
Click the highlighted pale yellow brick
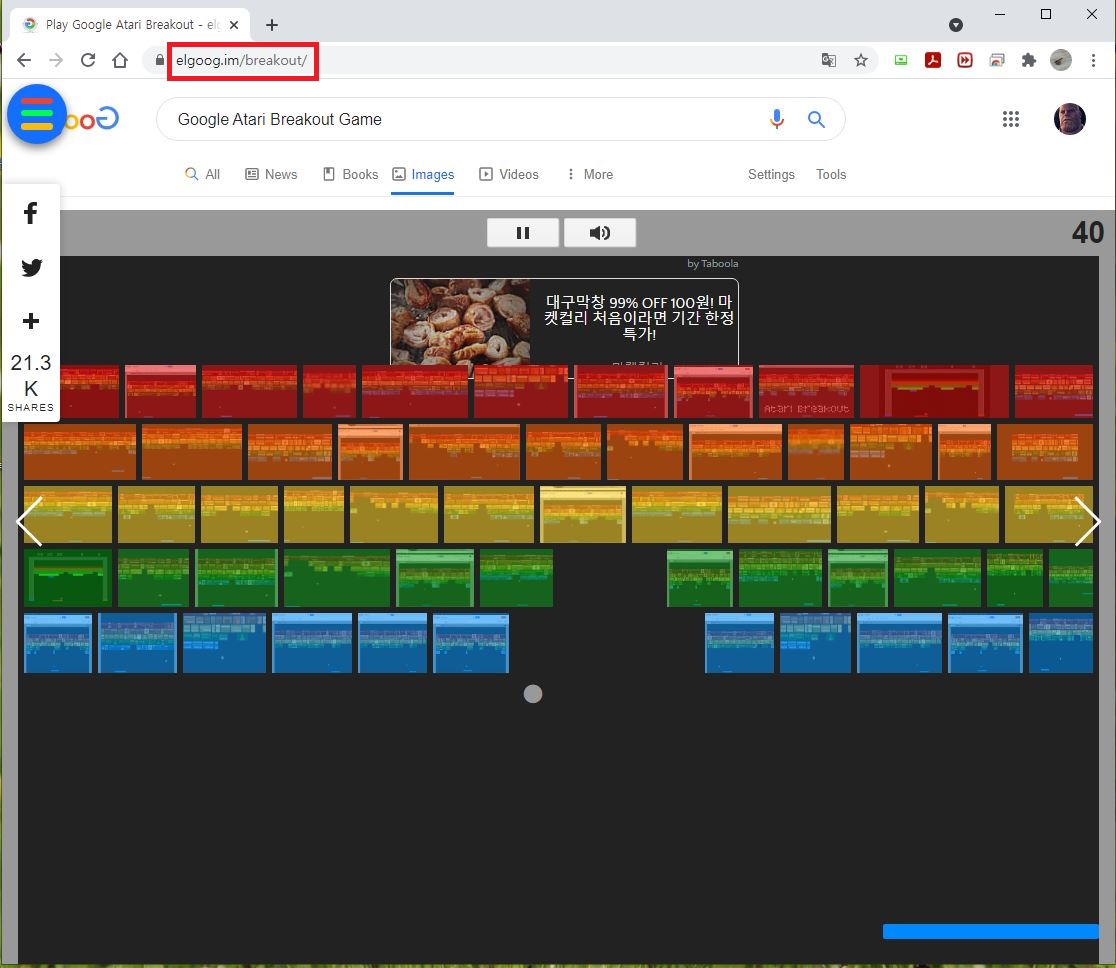[583, 515]
